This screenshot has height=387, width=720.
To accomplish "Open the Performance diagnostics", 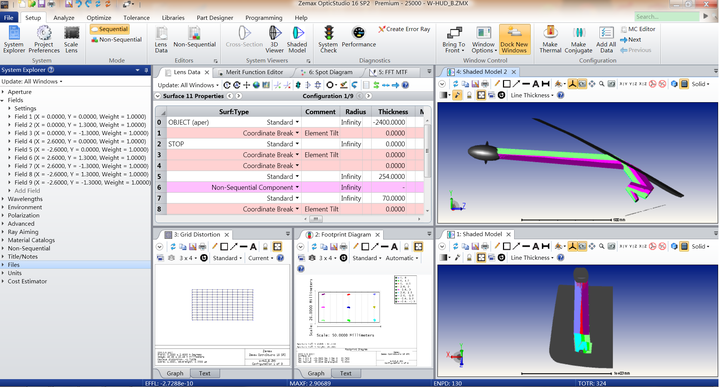I will (359, 38).
